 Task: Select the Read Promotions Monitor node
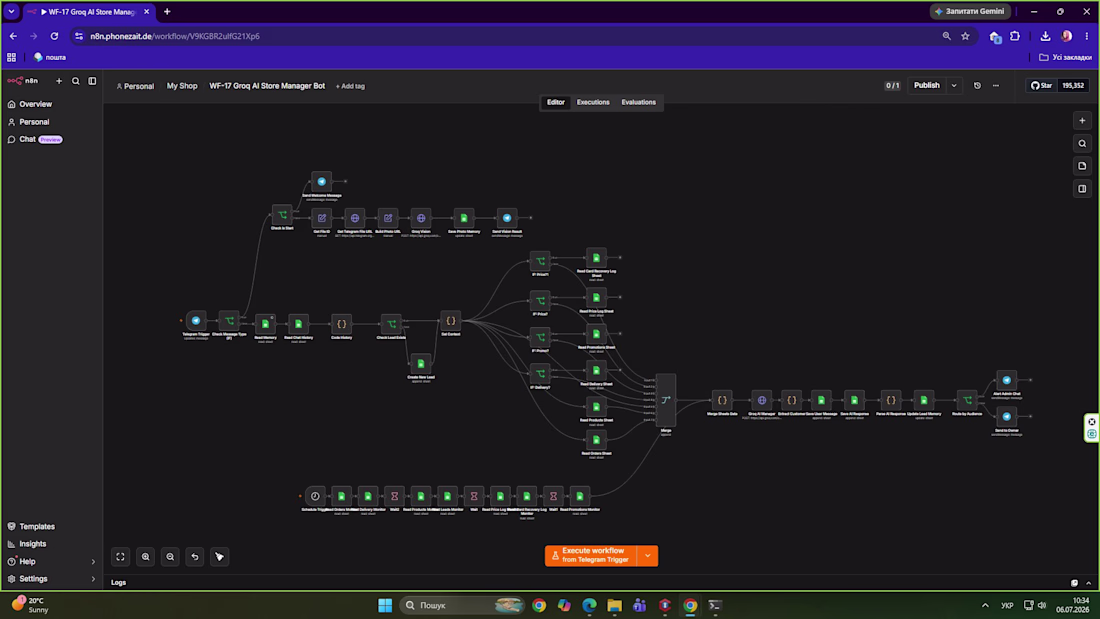tap(579, 496)
